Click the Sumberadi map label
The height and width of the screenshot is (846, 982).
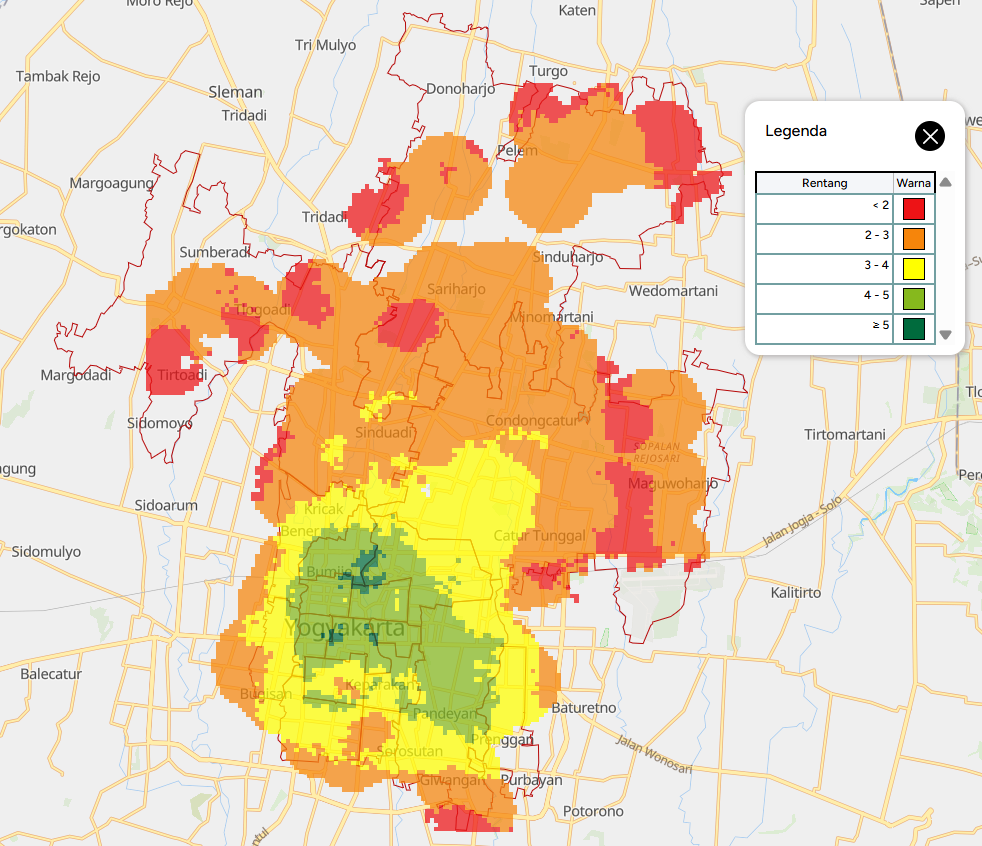[215, 252]
